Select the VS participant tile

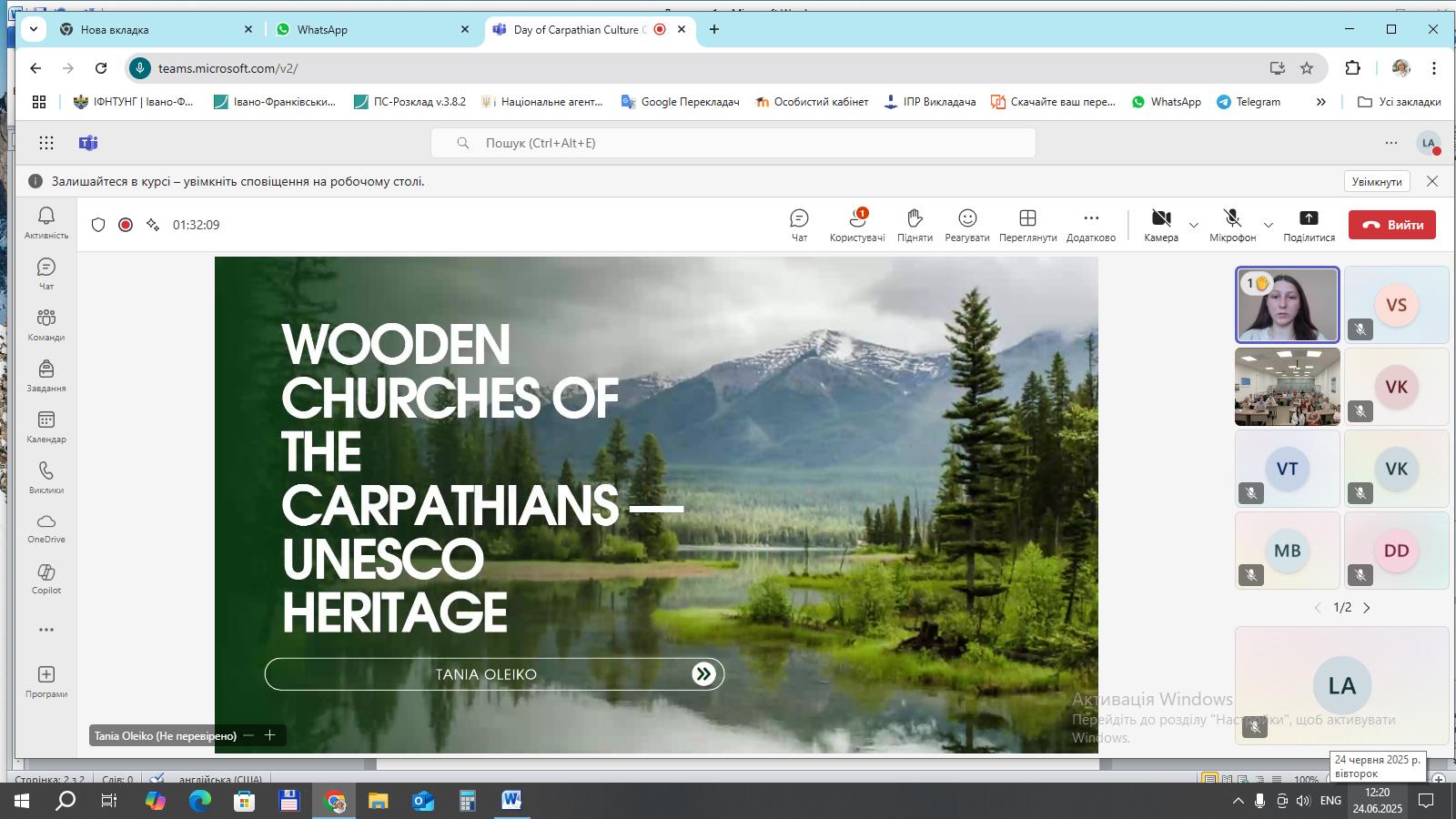(1396, 305)
